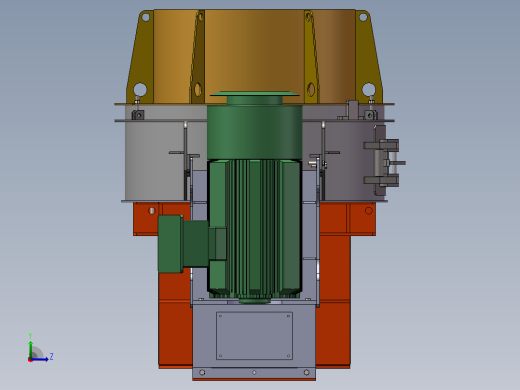Select the right hex bolt on the bottom gray flange

point(307,372)
